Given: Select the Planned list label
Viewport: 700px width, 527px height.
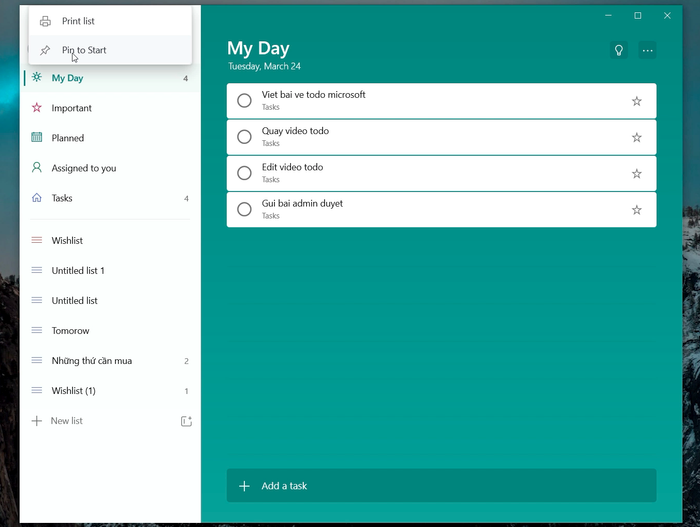Looking at the screenshot, I should [x=68, y=138].
